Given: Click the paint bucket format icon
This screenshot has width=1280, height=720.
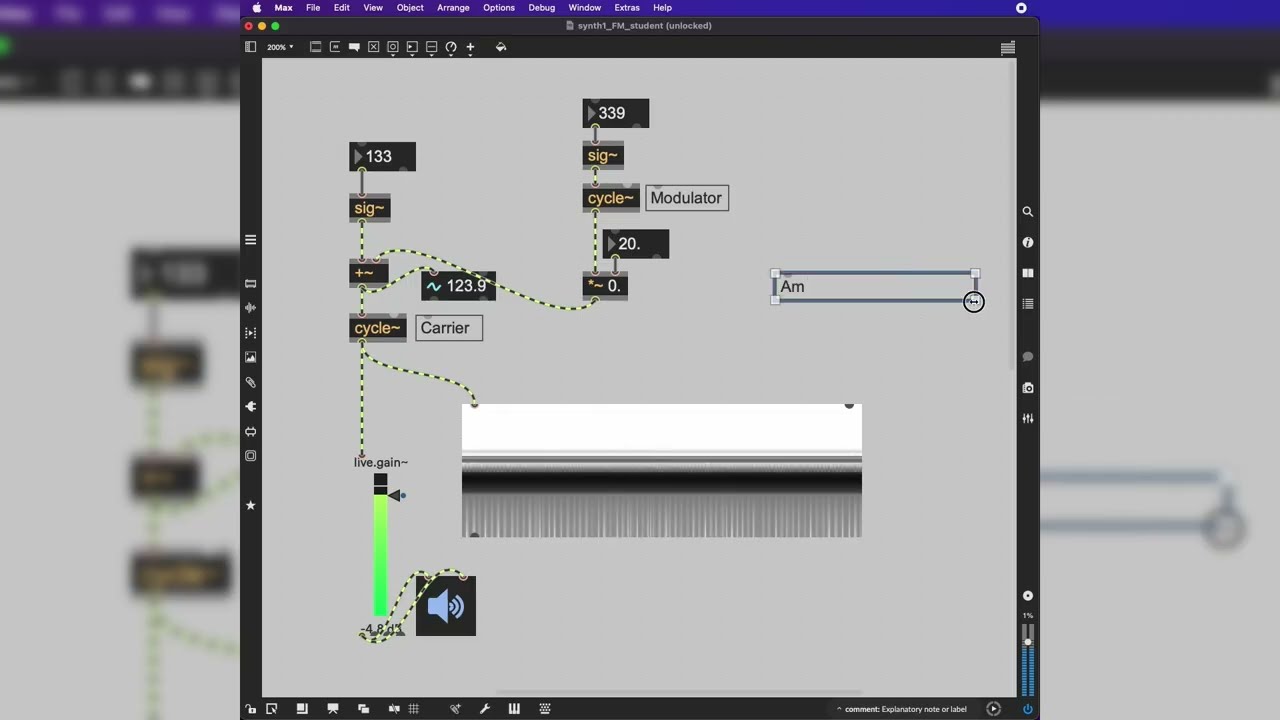Looking at the screenshot, I should pos(501,47).
